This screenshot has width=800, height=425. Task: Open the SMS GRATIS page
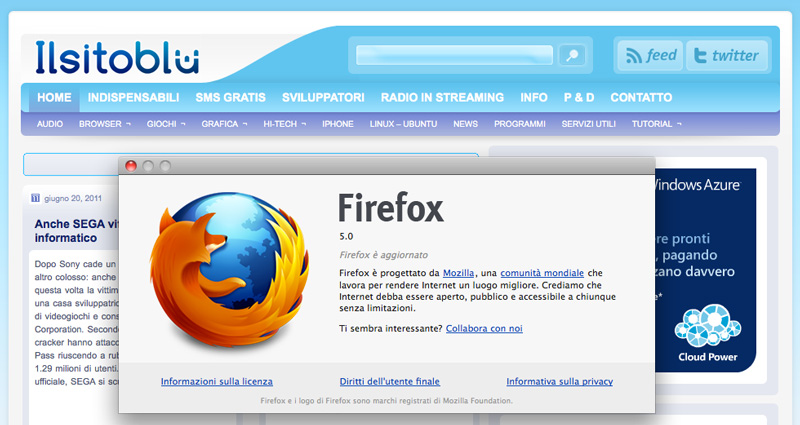[x=230, y=97]
